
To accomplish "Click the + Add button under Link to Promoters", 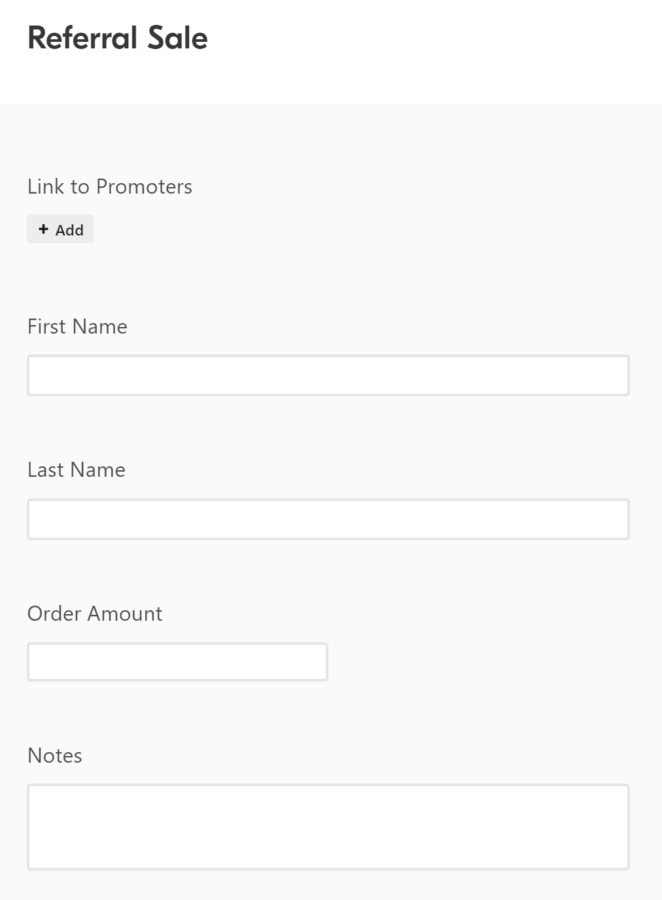I will pos(59,229).
